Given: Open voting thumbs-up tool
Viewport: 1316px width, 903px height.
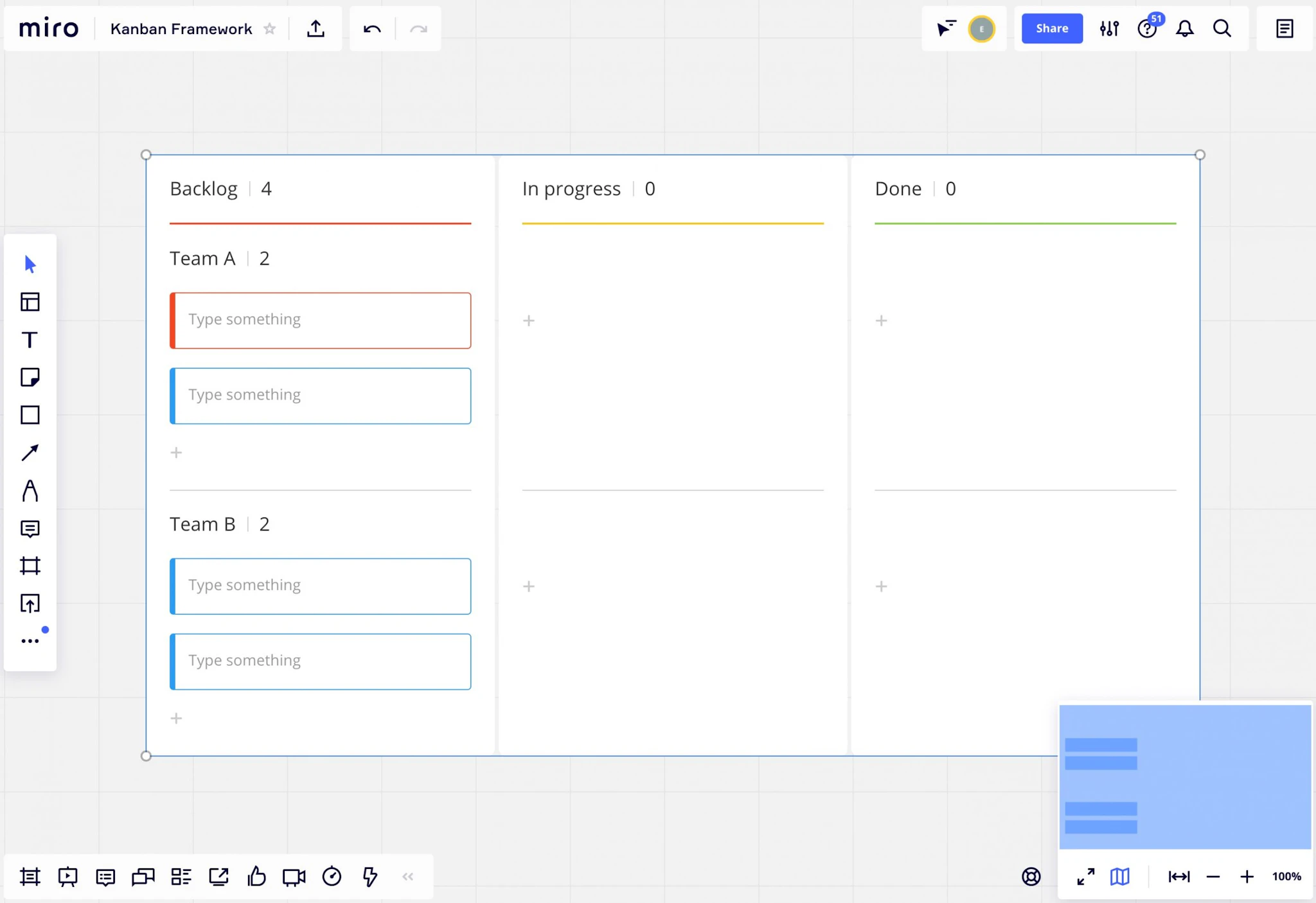Looking at the screenshot, I should point(256,877).
